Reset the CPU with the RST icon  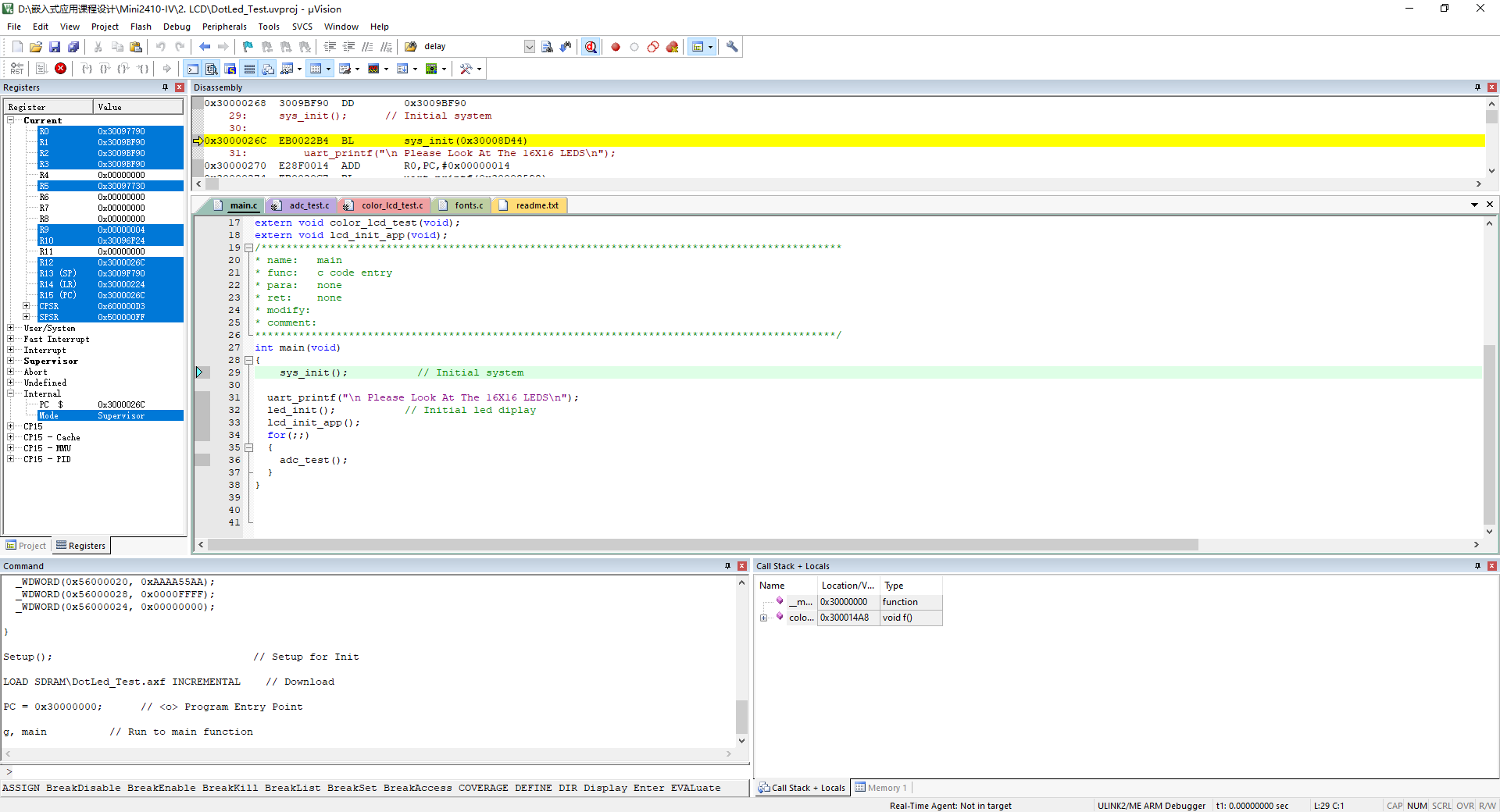[x=17, y=69]
